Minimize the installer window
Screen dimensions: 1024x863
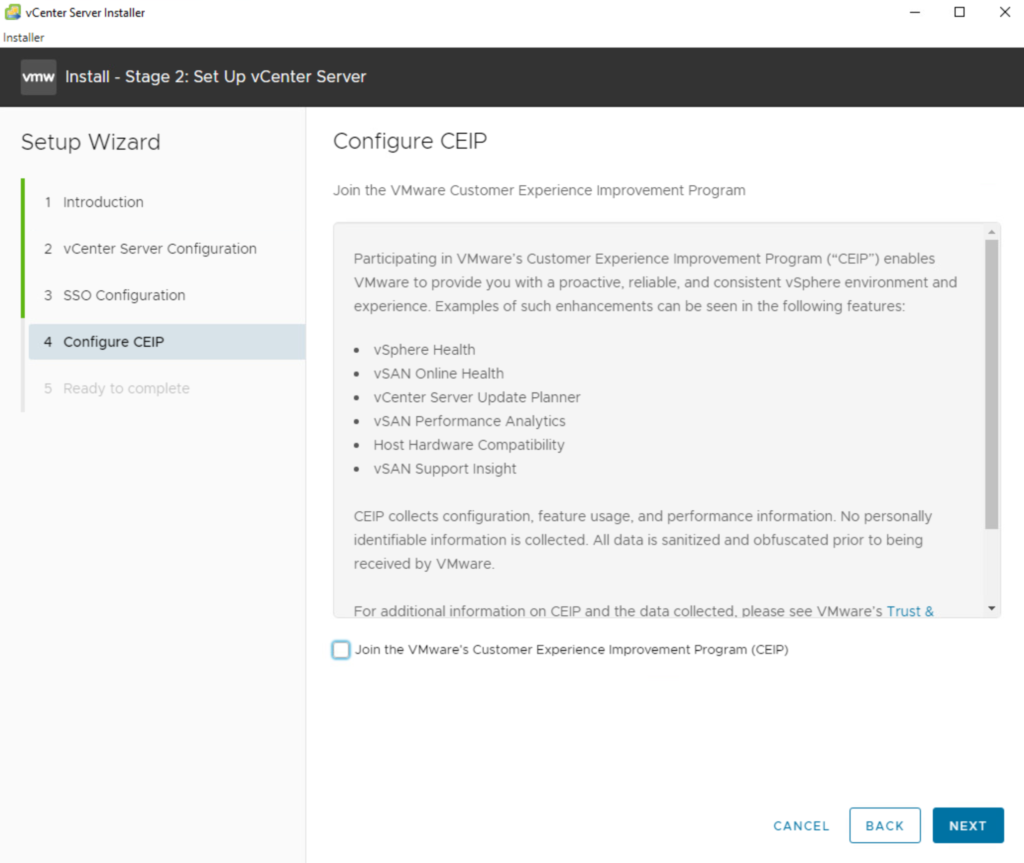tap(914, 12)
